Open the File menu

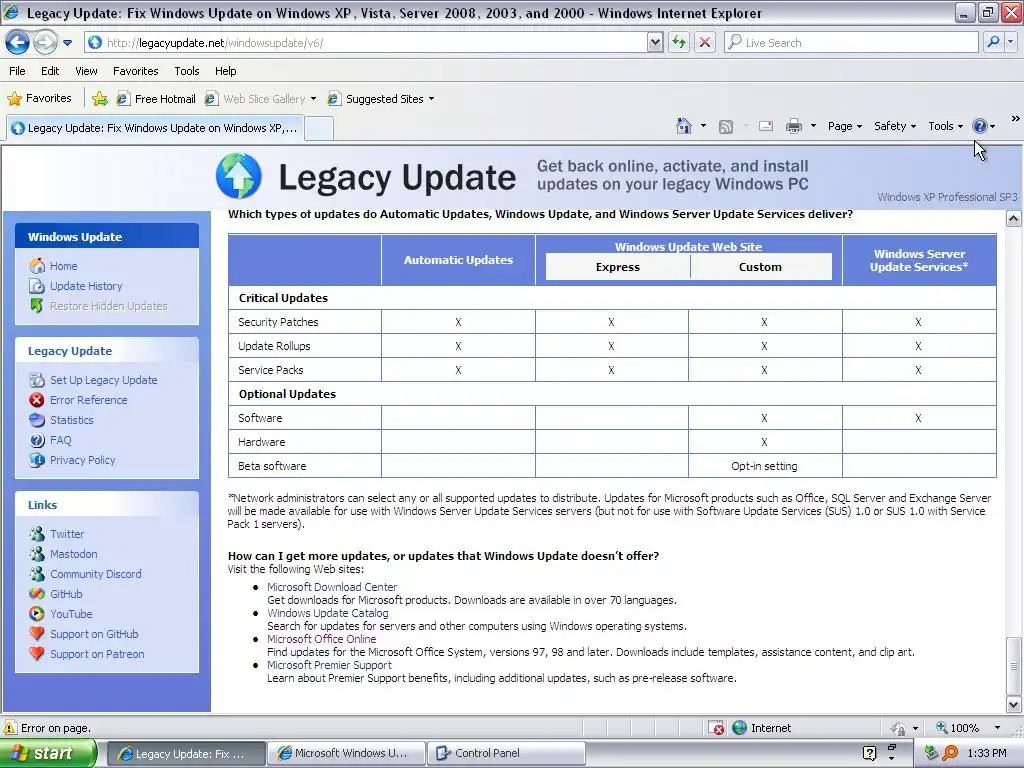[x=18, y=71]
